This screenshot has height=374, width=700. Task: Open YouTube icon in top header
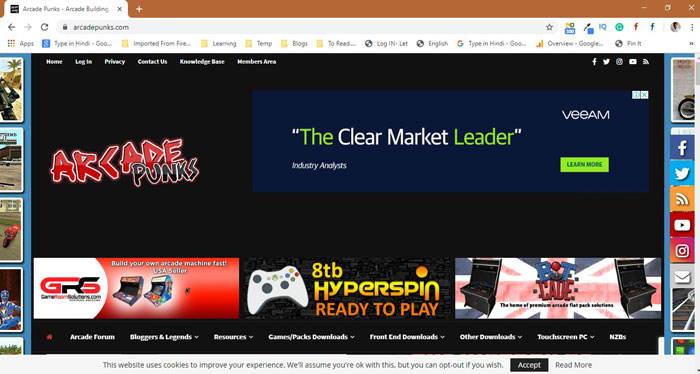click(x=633, y=62)
